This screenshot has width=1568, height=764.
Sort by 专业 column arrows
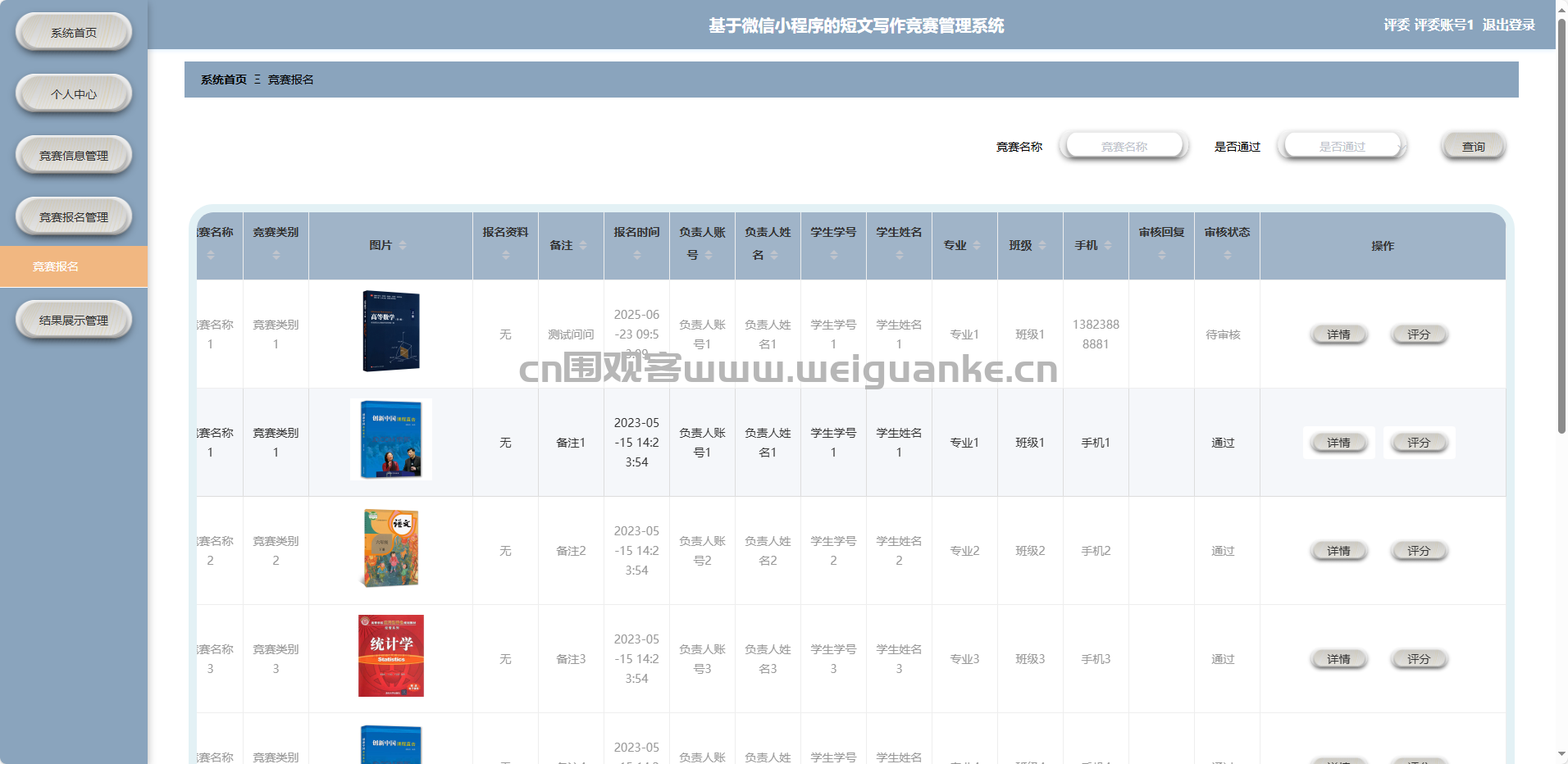pos(977,245)
